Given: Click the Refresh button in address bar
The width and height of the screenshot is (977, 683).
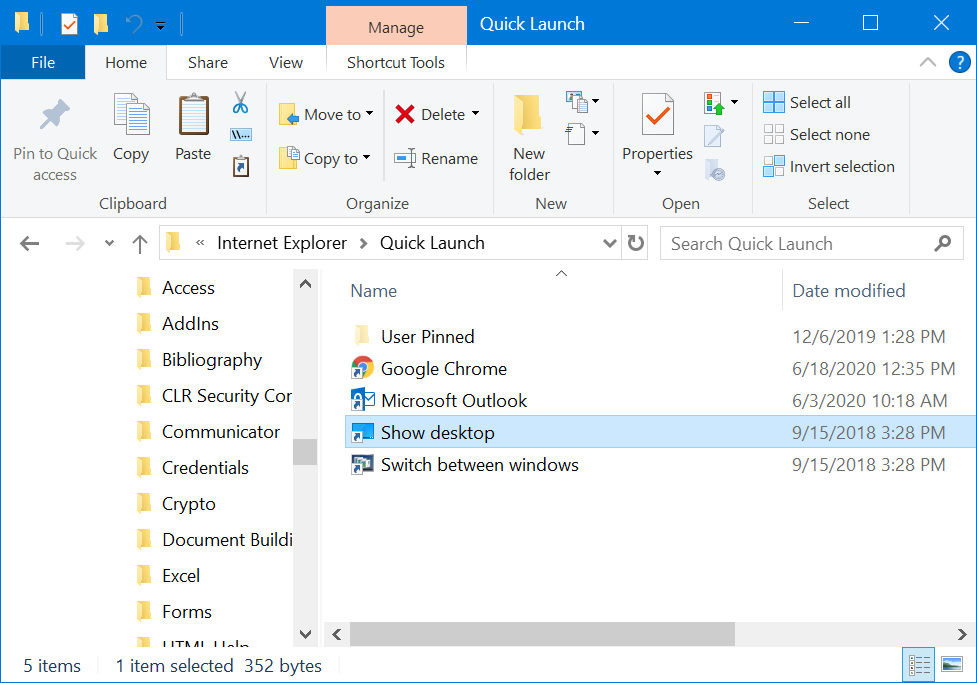Looking at the screenshot, I should click(635, 243).
